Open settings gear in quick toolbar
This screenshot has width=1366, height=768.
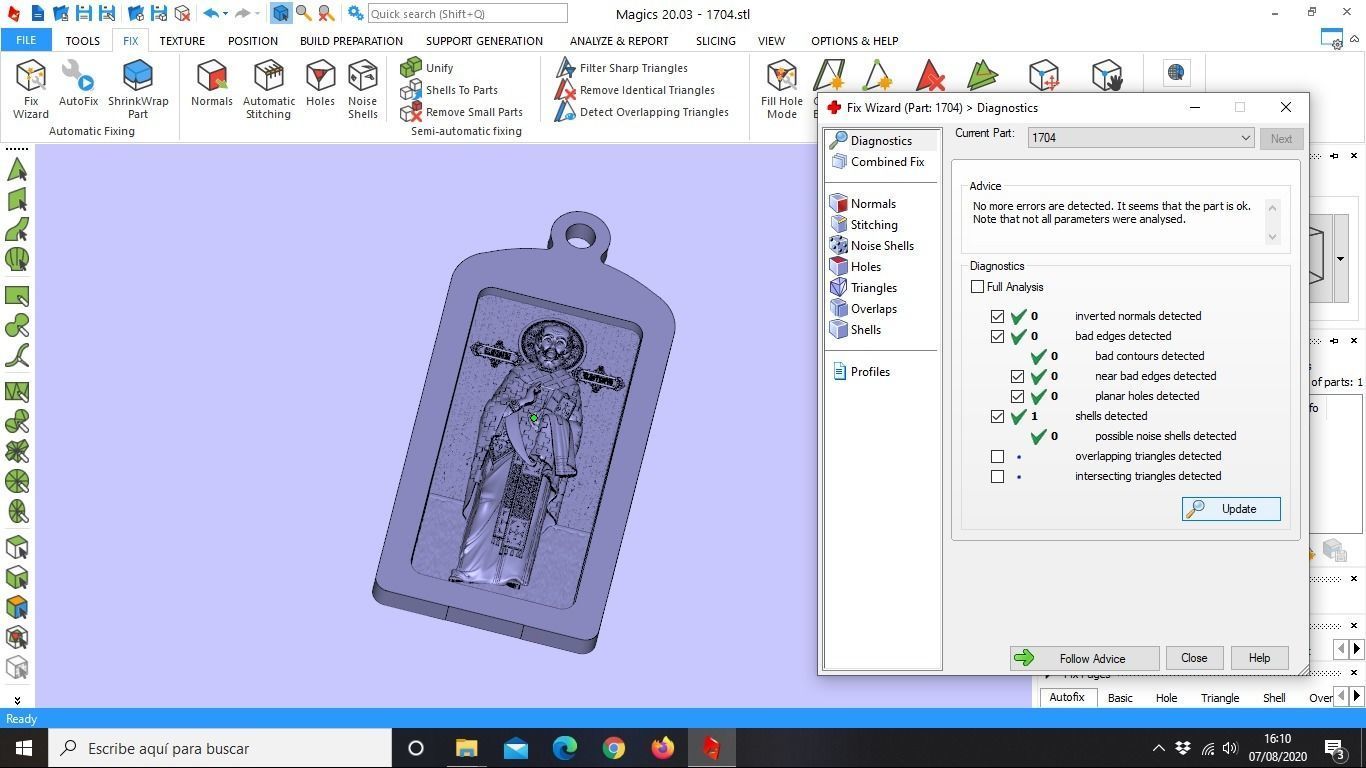355,14
